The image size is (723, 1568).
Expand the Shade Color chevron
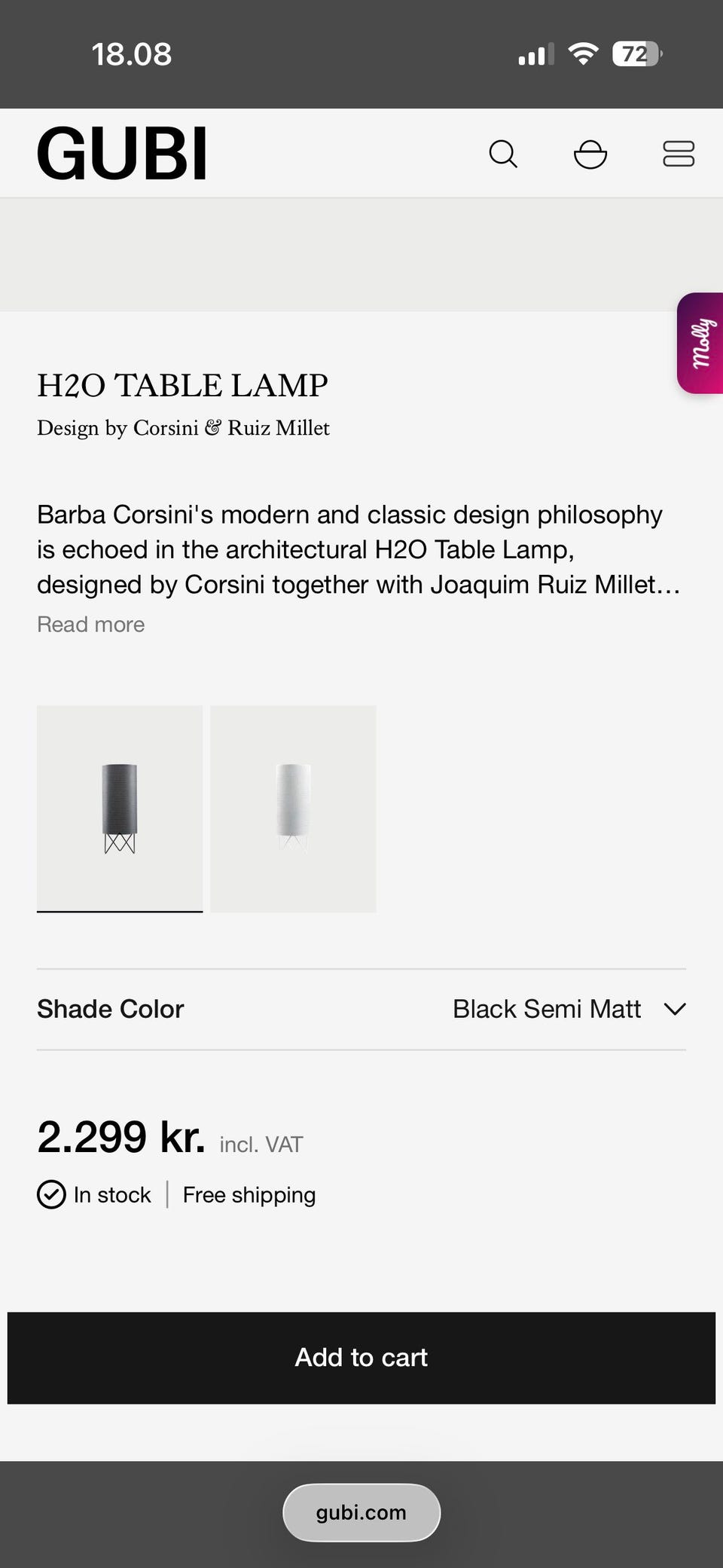point(675,1009)
